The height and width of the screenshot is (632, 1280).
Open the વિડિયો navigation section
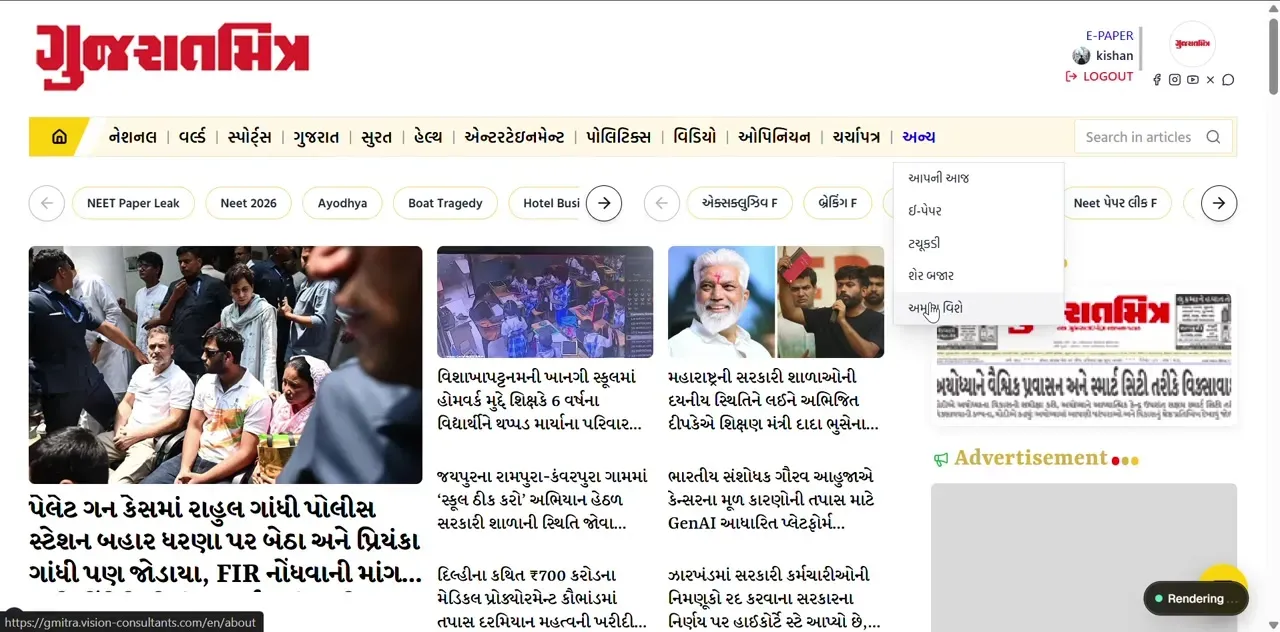pyautogui.click(x=694, y=137)
